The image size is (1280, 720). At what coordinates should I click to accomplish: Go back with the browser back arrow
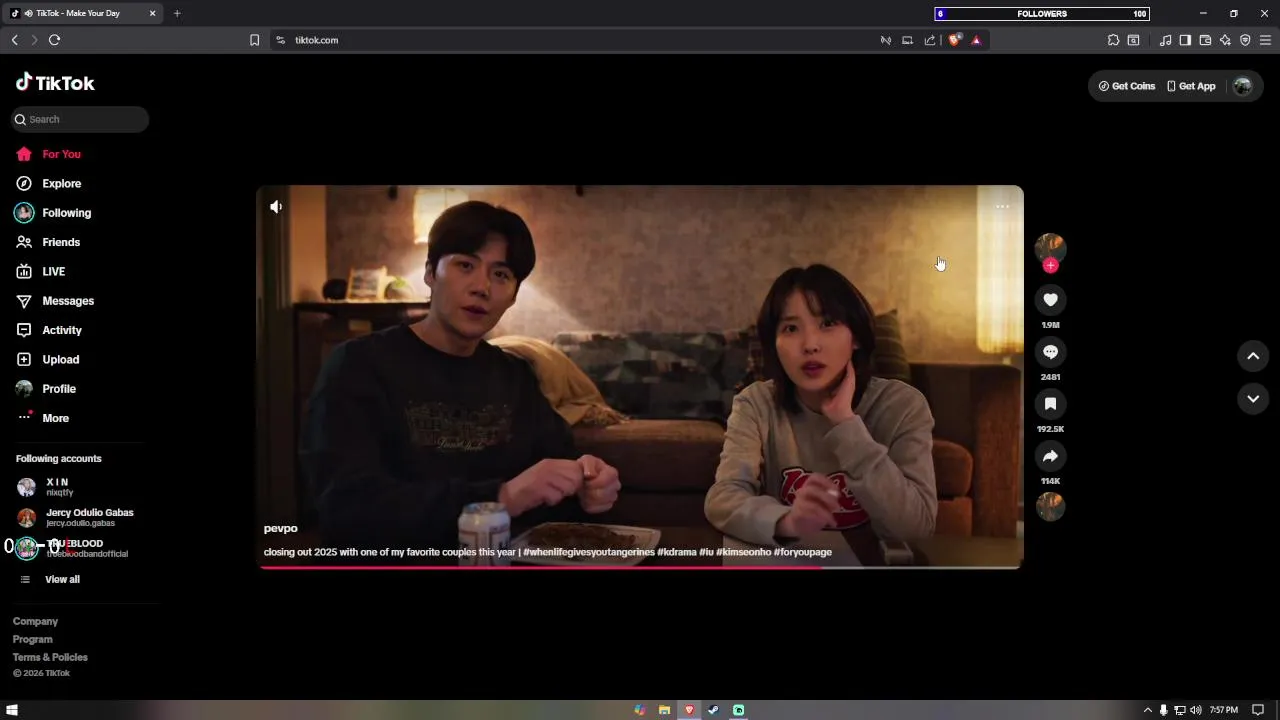[14, 40]
